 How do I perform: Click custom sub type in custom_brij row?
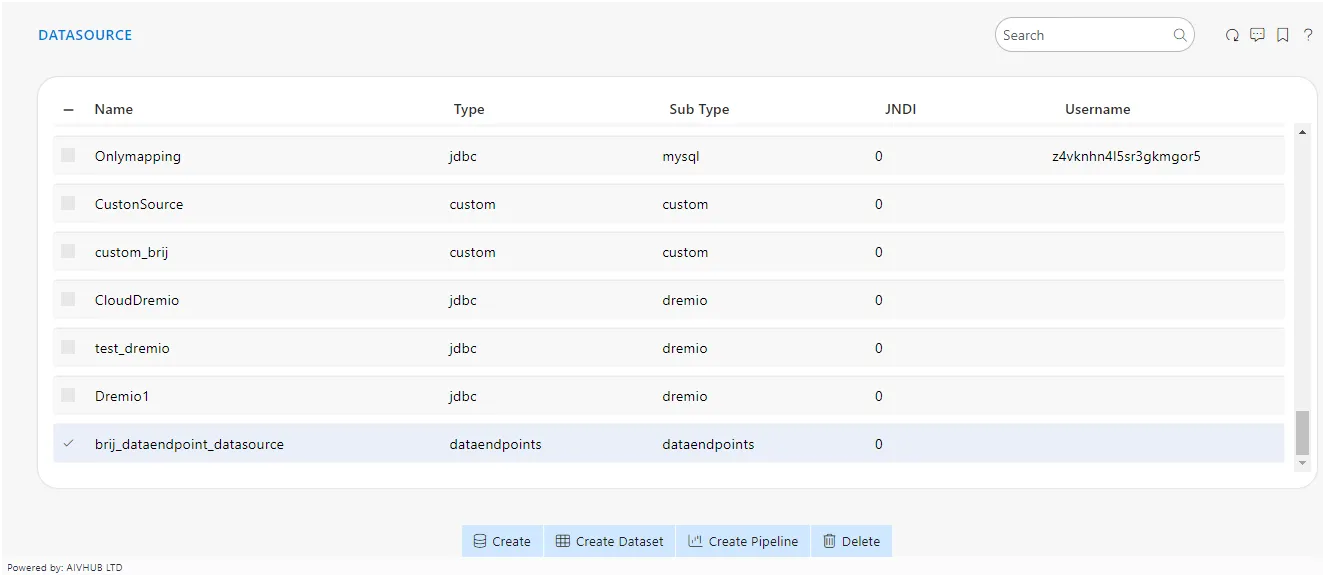coord(685,252)
